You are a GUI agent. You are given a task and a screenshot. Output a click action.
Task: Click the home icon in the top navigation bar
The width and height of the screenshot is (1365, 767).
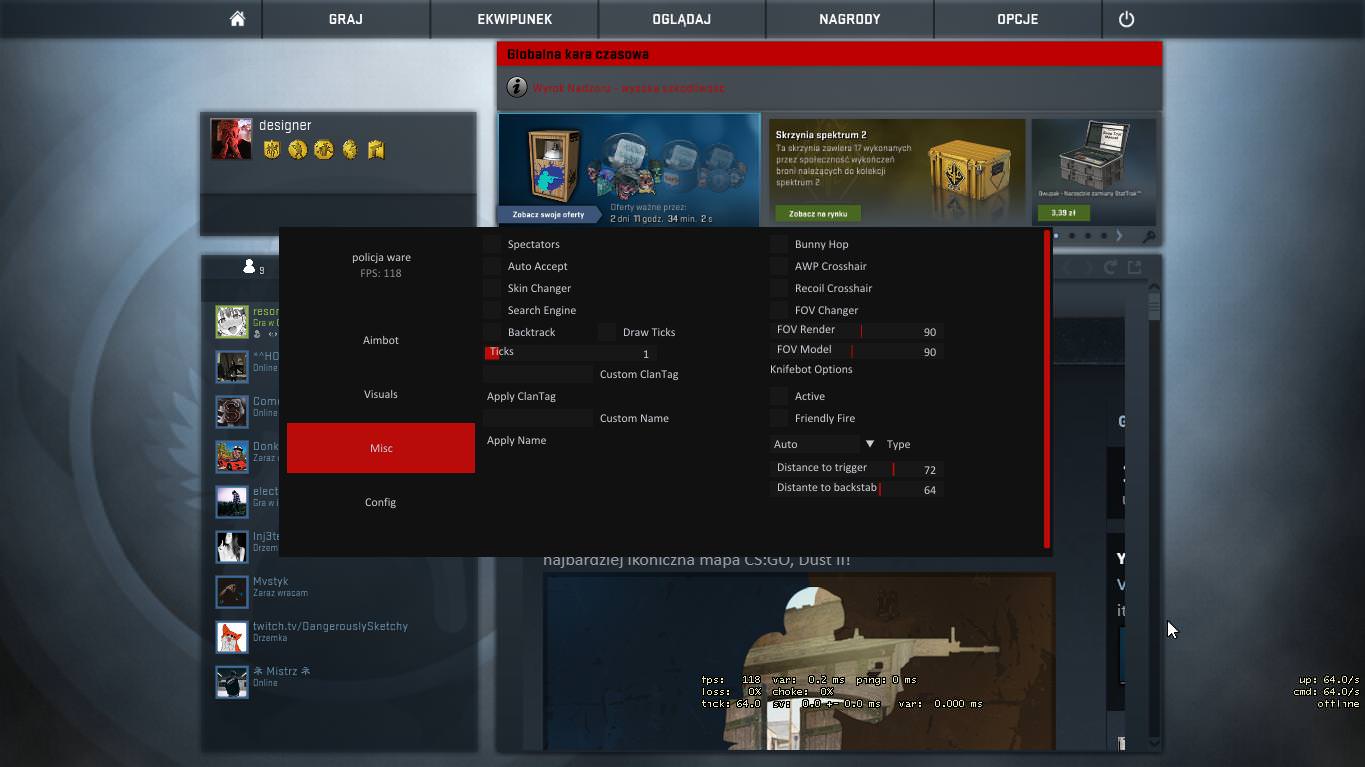pyautogui.click(x=236, y=17)
